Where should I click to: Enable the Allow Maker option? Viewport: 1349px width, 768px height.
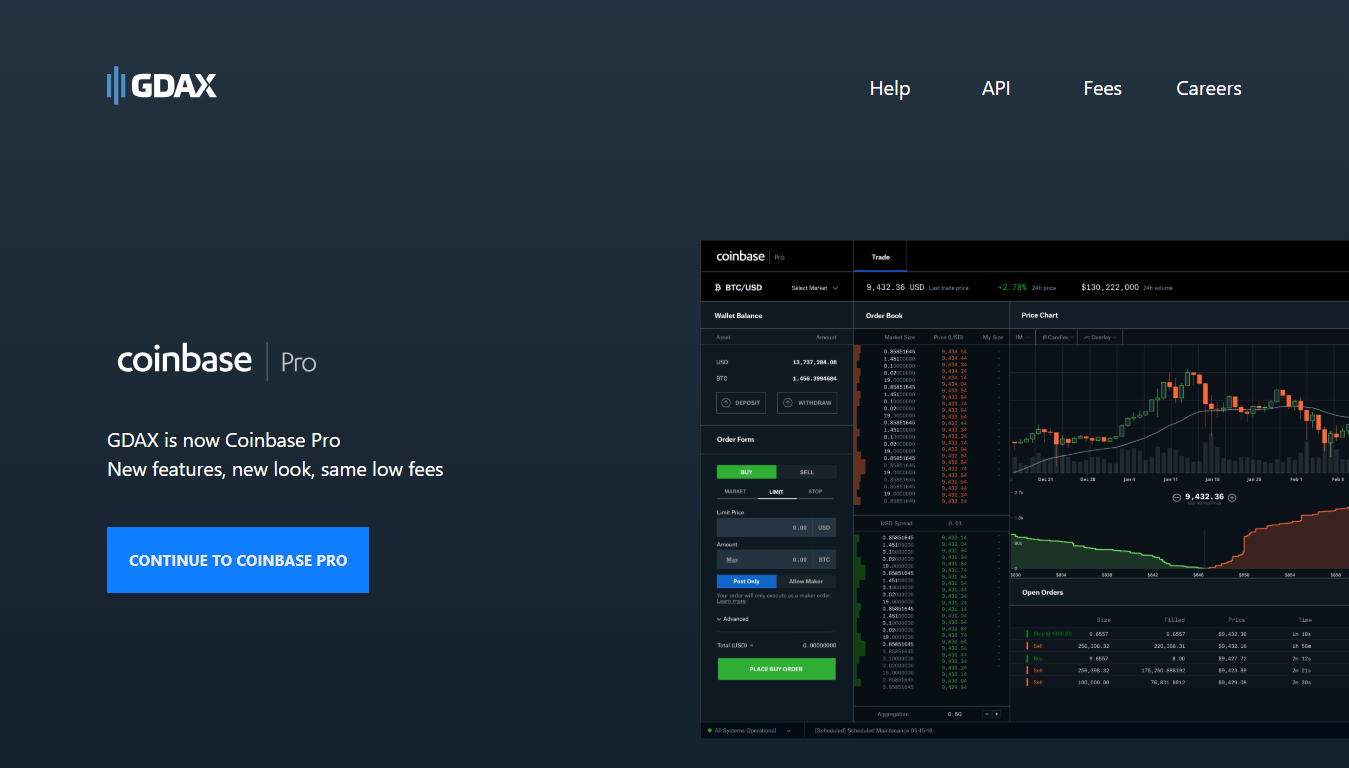(x=806, y=581)
